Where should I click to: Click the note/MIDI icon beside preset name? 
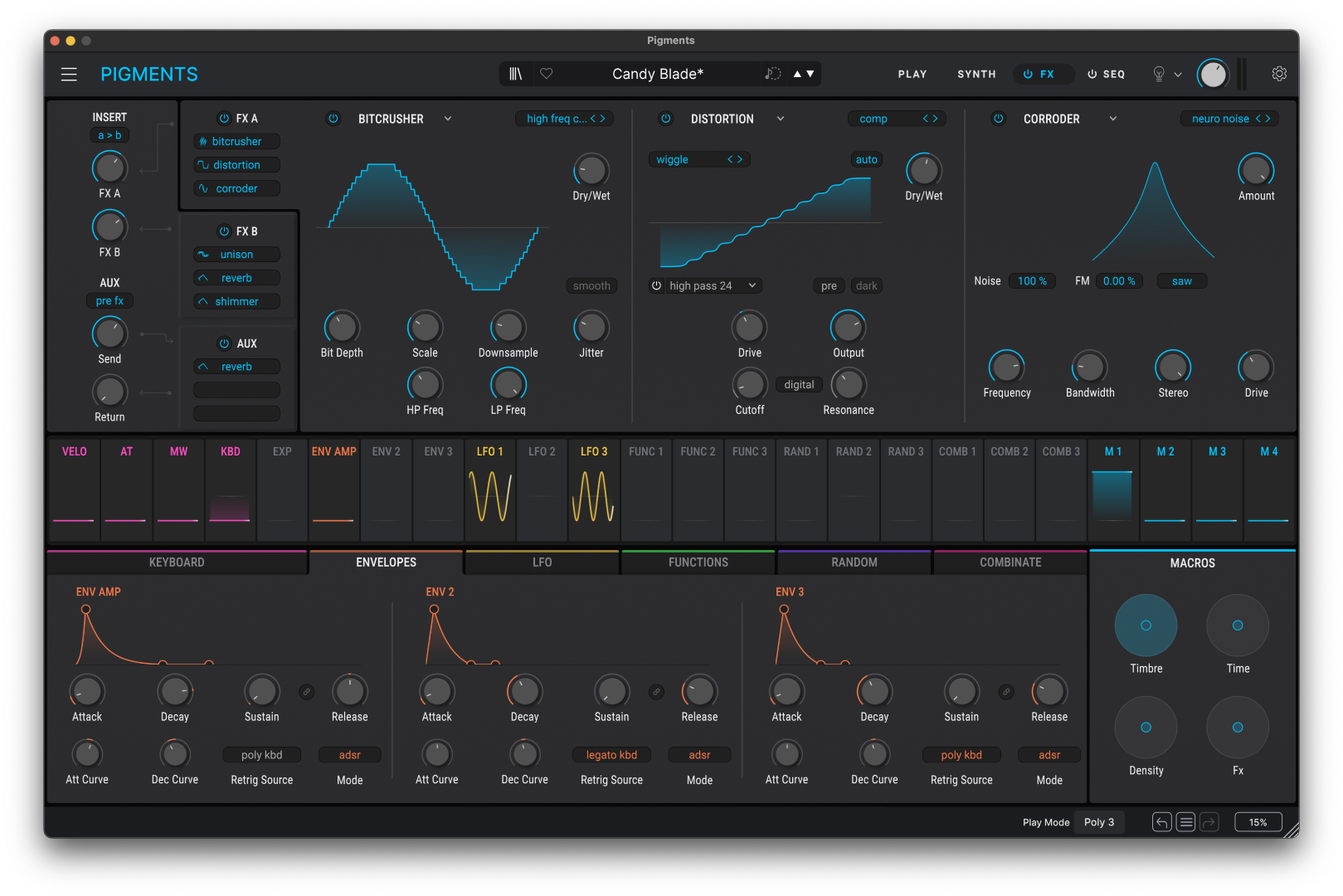(x=771, y=74)
